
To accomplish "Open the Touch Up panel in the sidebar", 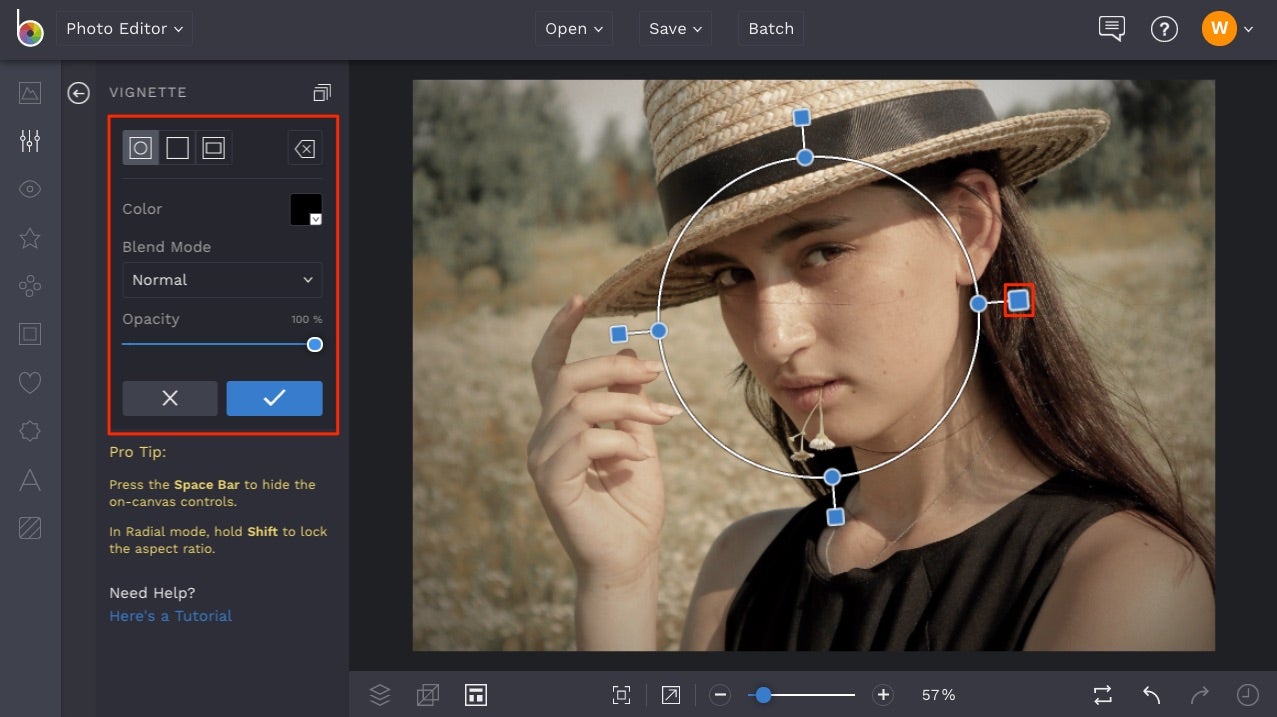I will pyautogui.click(x=29, y=188).
